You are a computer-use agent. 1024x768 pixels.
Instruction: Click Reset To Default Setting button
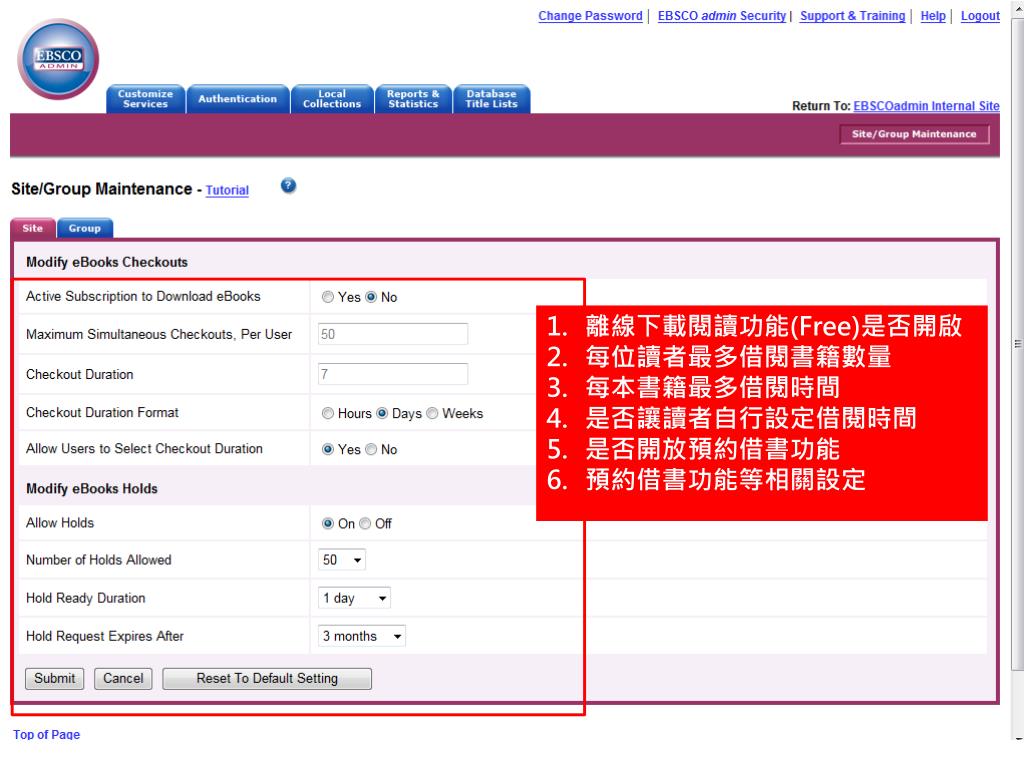pyautogui.click(x=267, y=679)
